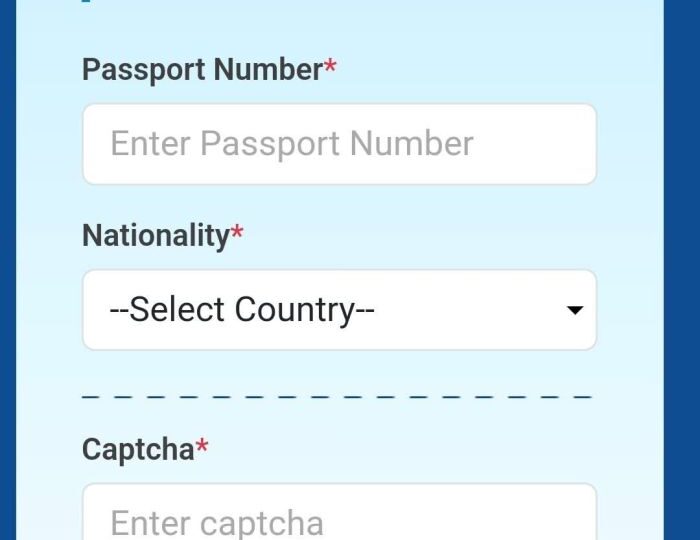The width and height of the screenshot is (700, 540).
Task: Click empty area right of Nationality label
Action: click(x=420, y=236)
